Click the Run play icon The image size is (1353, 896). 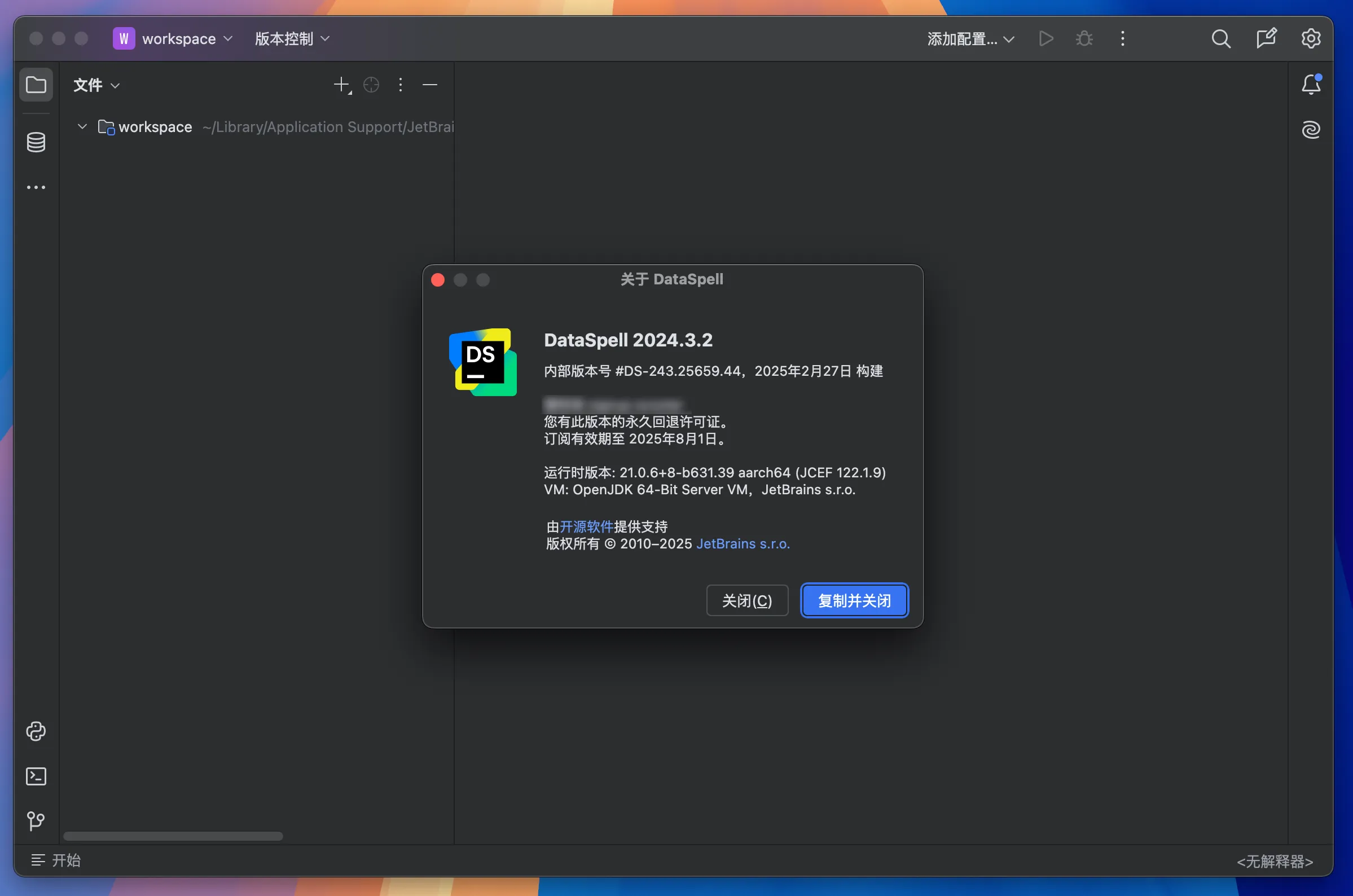point(1045,39)
